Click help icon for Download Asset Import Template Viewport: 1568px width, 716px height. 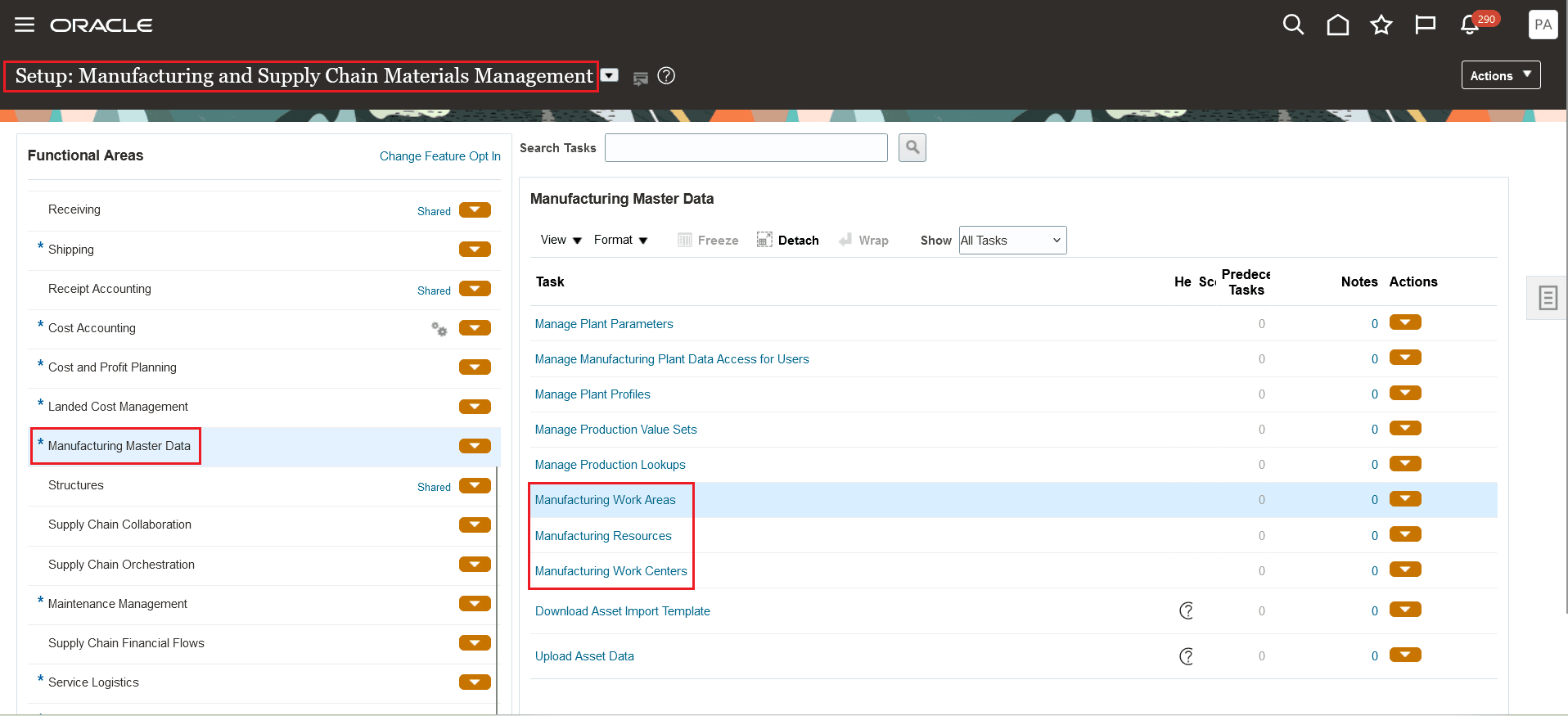tap(1186, 610)
